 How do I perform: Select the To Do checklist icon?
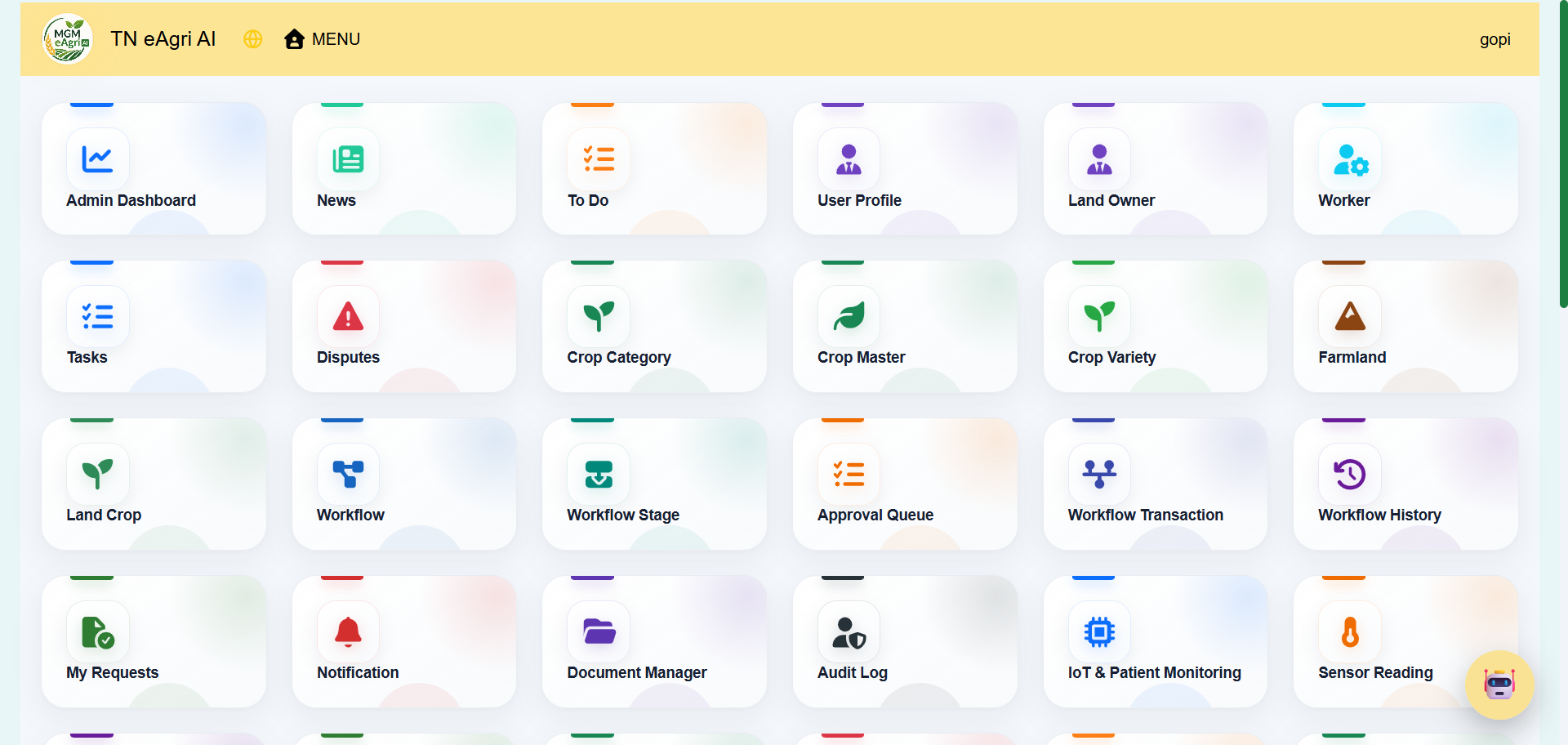(599, 158)
